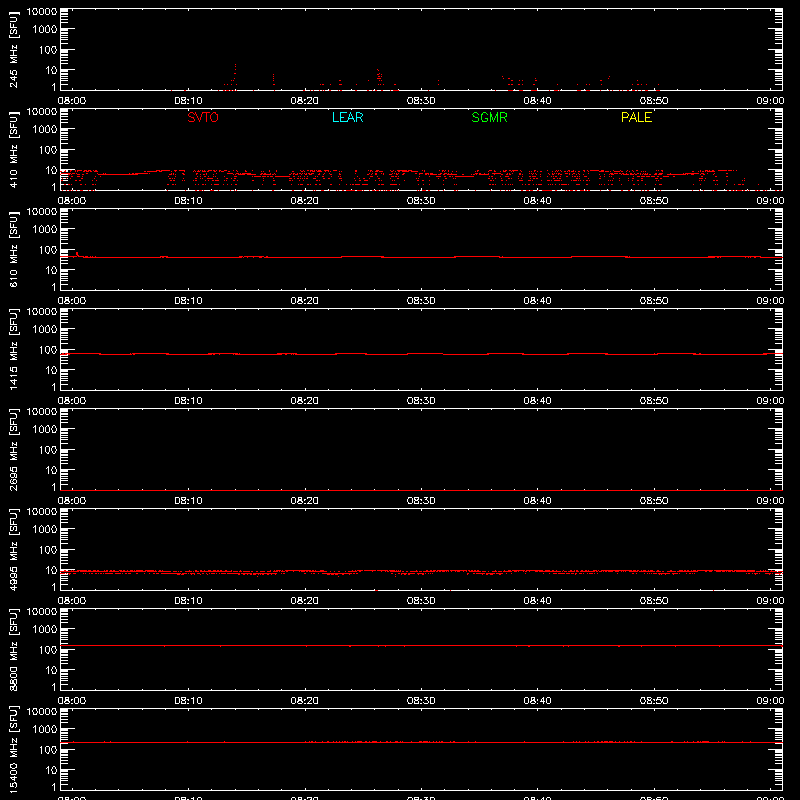The height and width of the screenshot is (800, 800).
Task: Click 08:30 time label below 8800 MHz panel
Action: (x=421, y=701)
